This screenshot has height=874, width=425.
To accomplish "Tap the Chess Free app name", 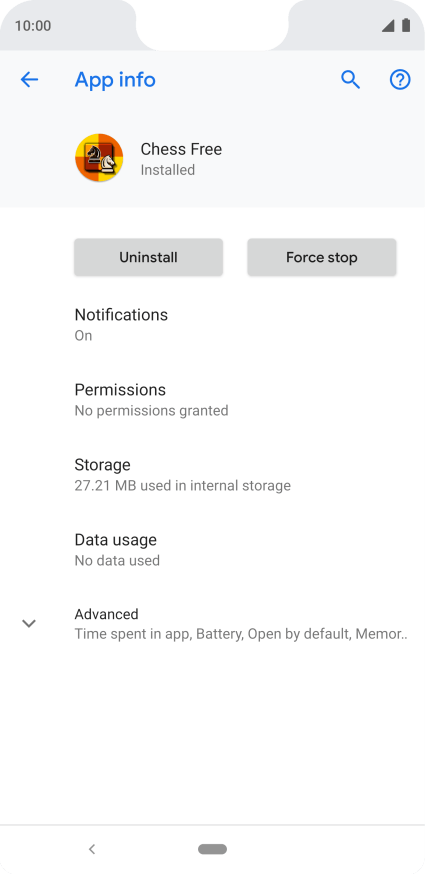I will 181,149.
